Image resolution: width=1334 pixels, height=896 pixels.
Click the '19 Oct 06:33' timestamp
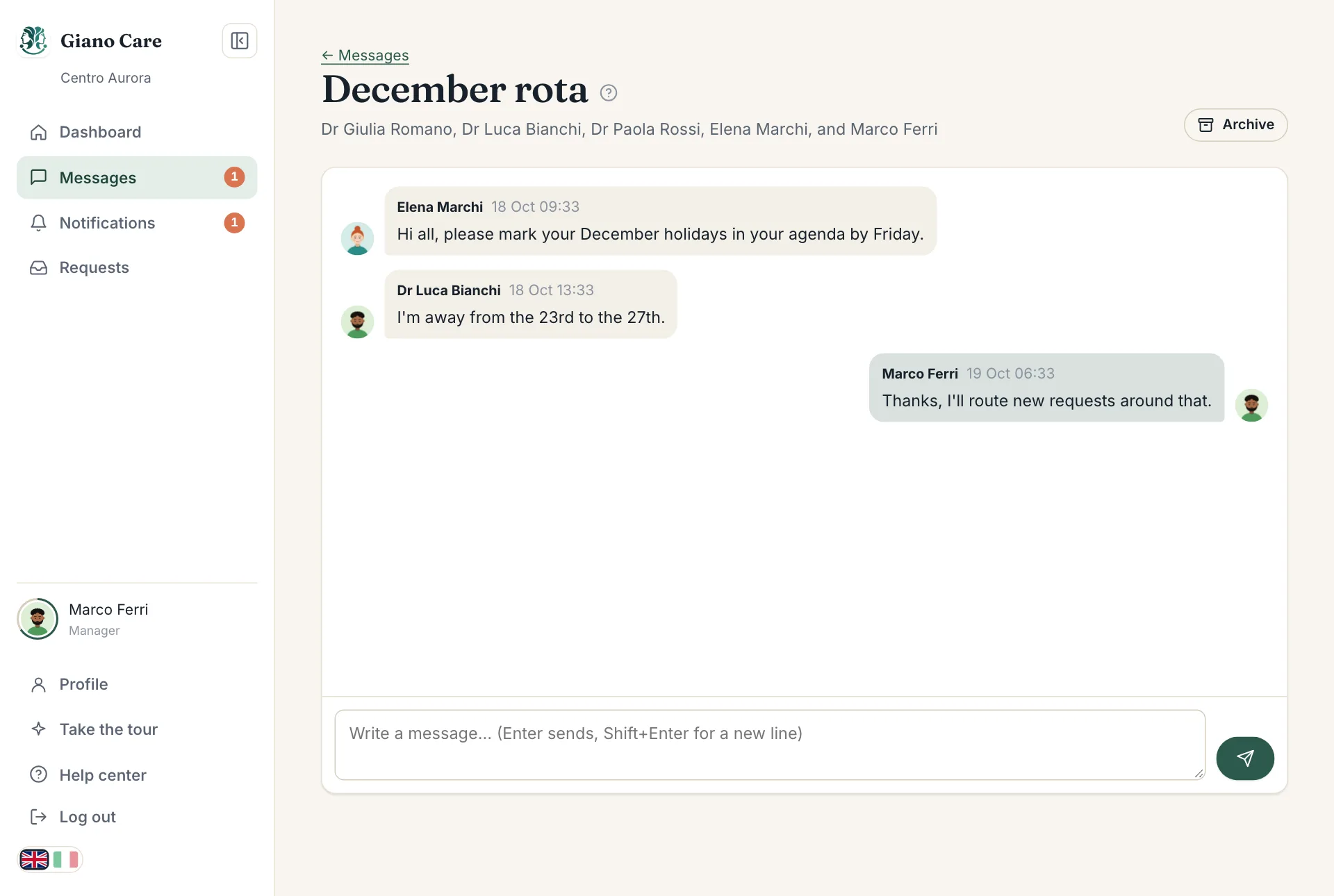pyautogui.click(x=1010, y=374)
